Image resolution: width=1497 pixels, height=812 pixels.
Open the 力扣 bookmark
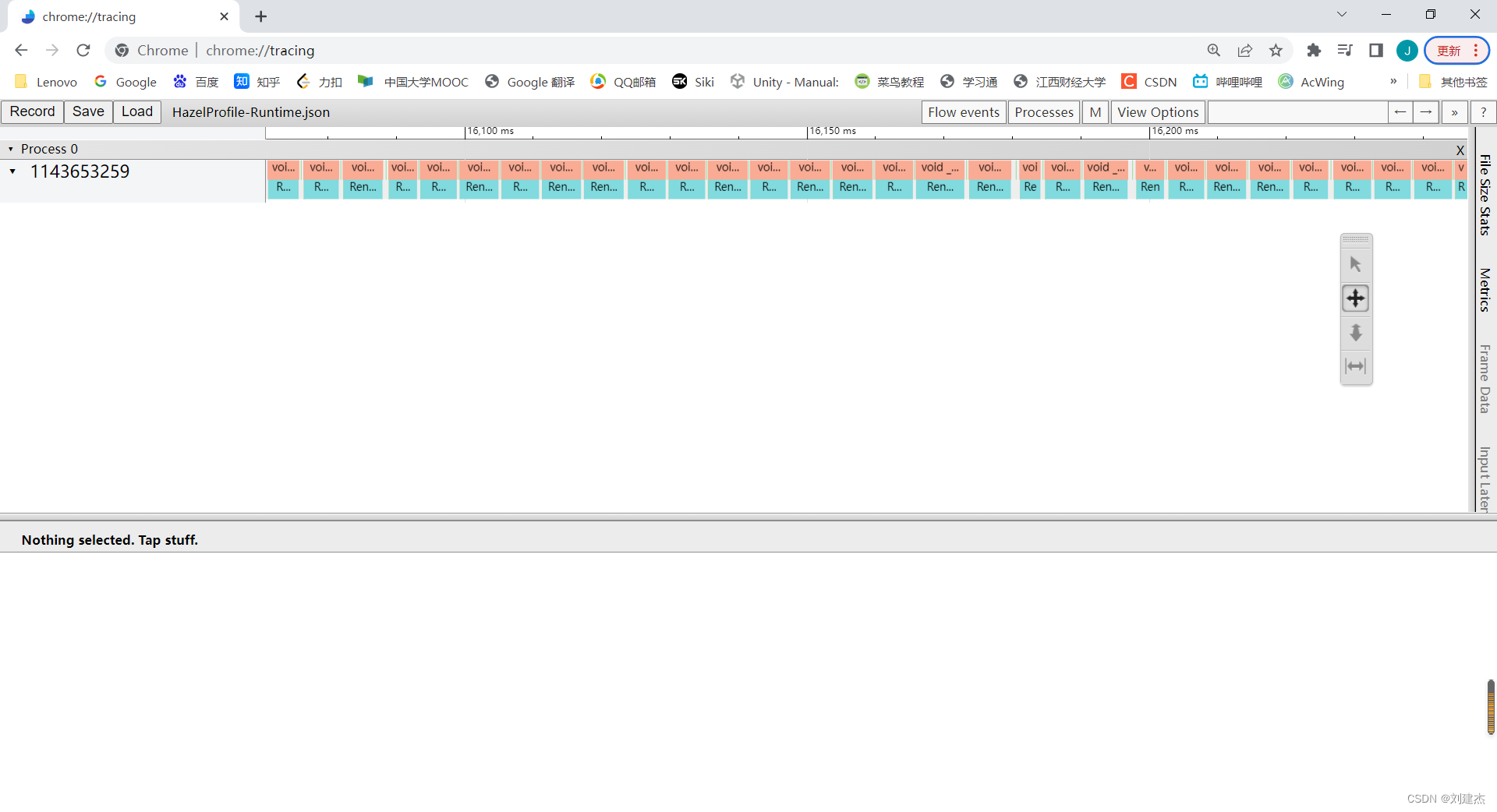point(320,82)
